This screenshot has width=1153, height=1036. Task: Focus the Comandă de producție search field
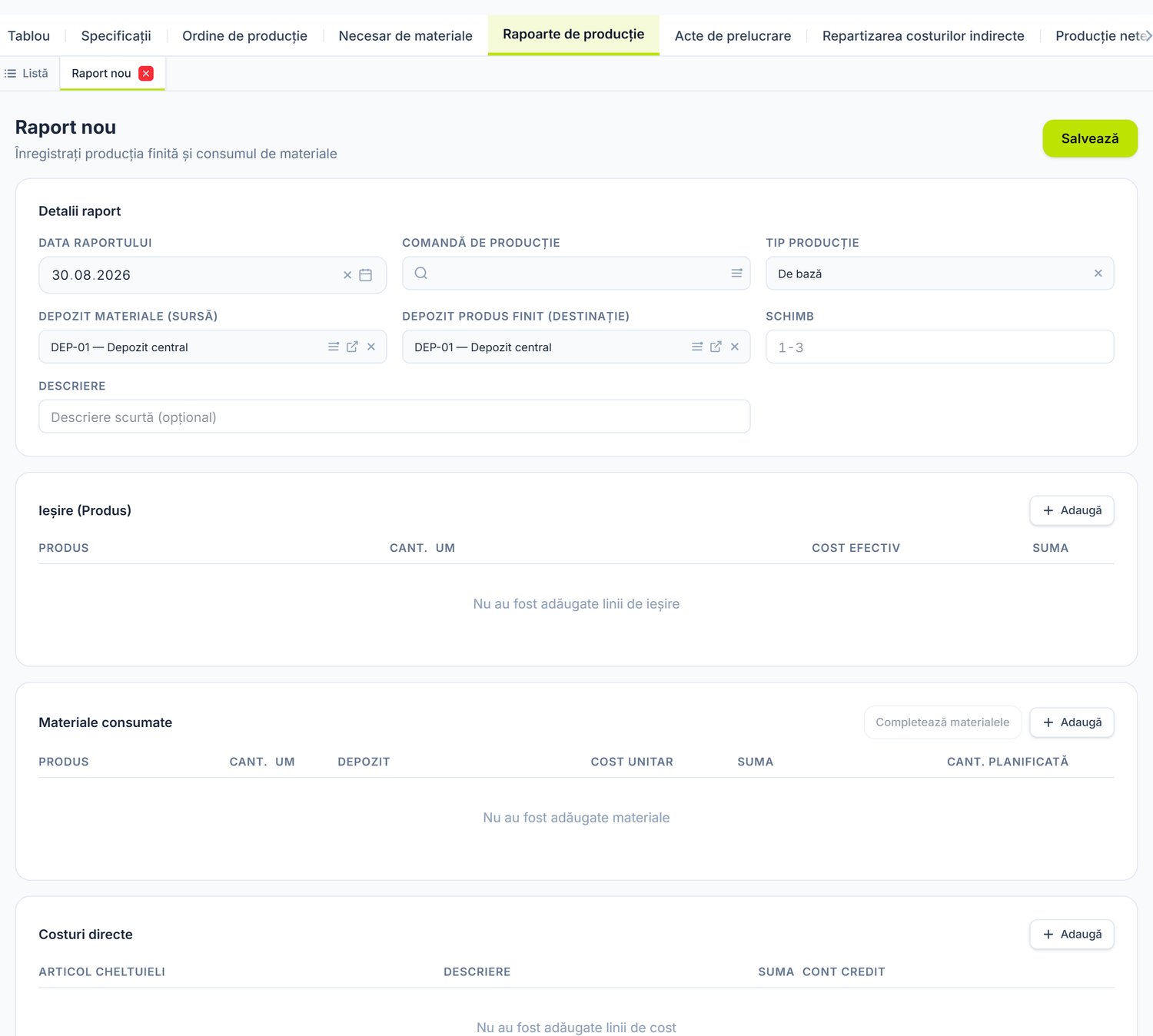[576, 273]
